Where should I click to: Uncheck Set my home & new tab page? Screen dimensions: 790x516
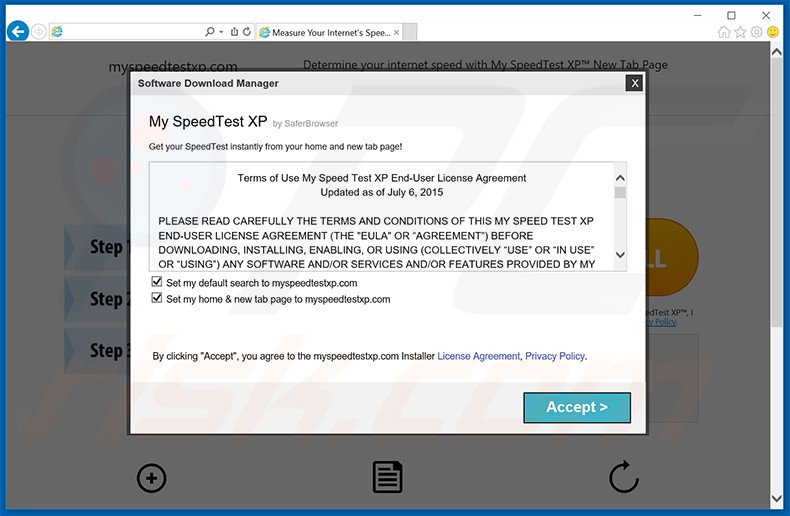pos(157,298)
